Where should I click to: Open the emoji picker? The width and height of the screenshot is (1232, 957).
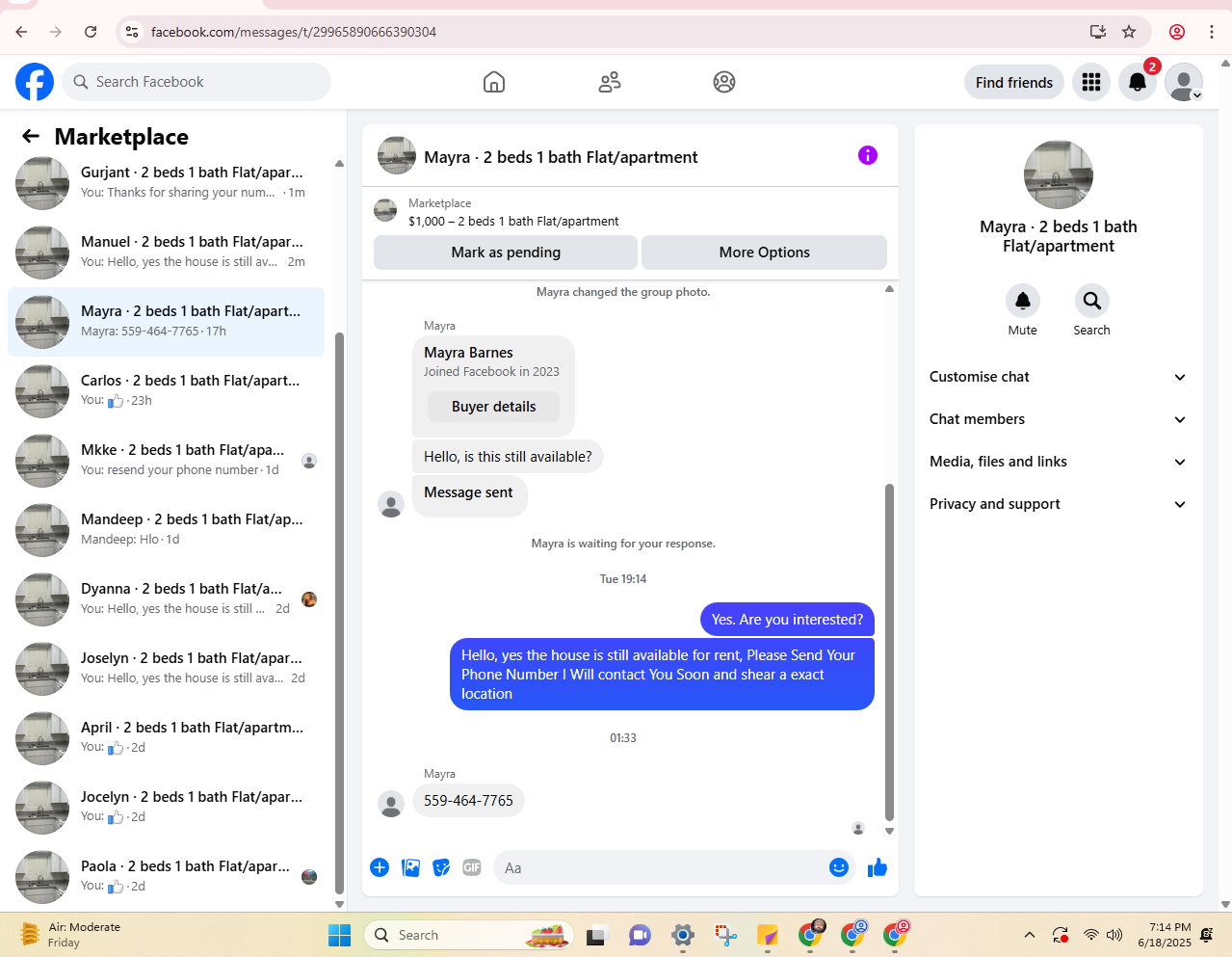839,867
